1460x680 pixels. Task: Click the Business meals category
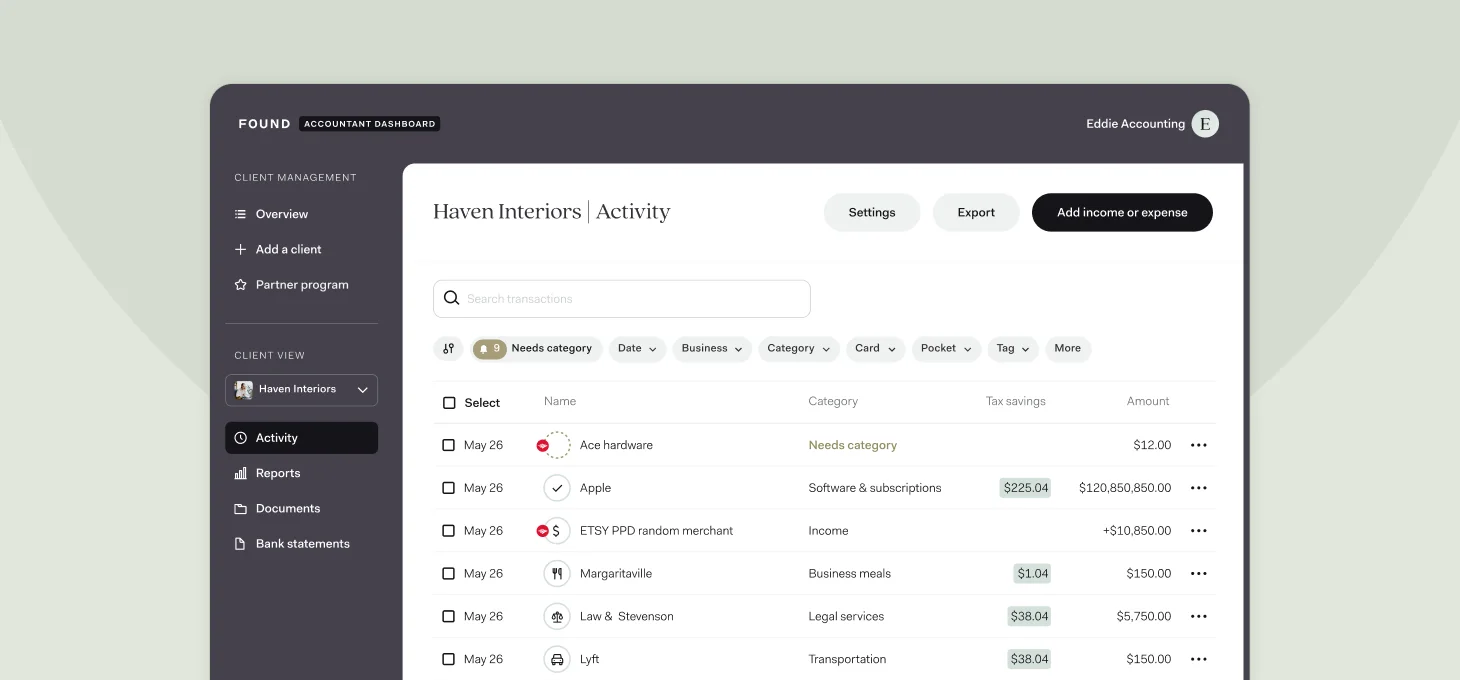[850, 574]
